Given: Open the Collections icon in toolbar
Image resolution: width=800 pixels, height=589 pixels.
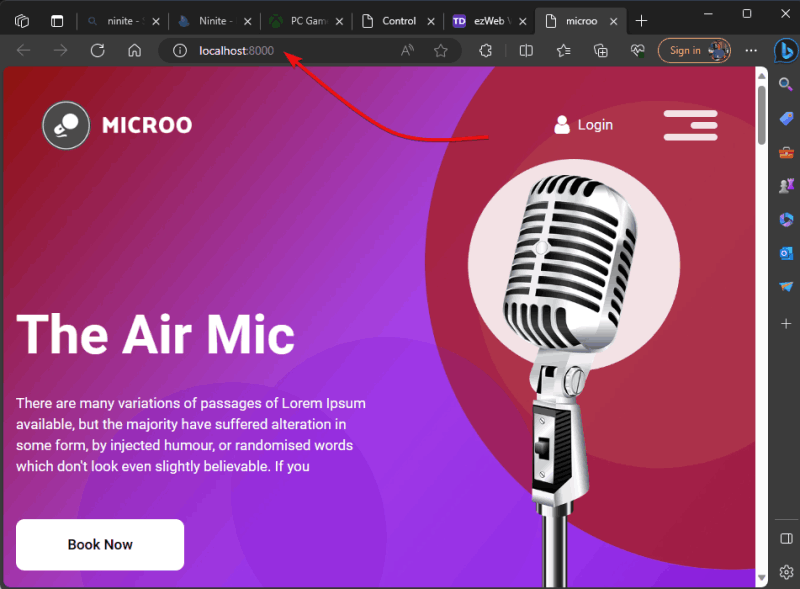Looking at the screenshot, I should click(x=601, y=51).
